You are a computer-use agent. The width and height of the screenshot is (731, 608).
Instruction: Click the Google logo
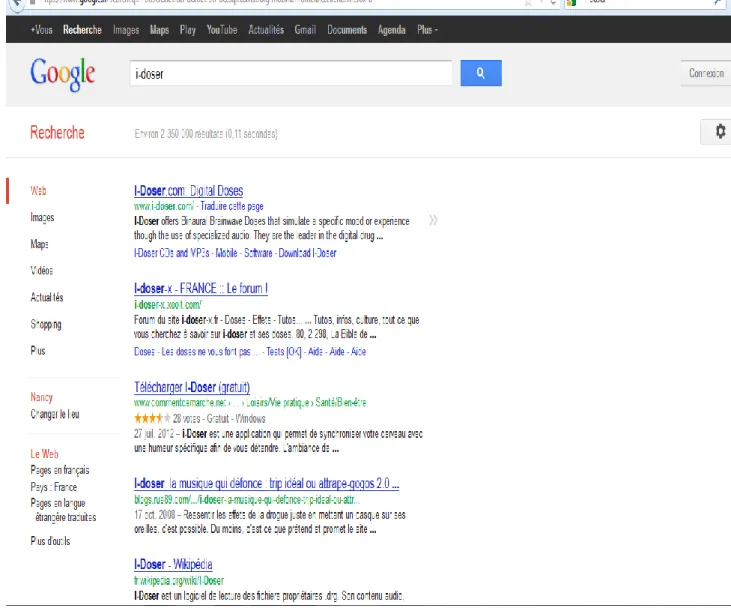pyautogui.click(x=62, y=74)
